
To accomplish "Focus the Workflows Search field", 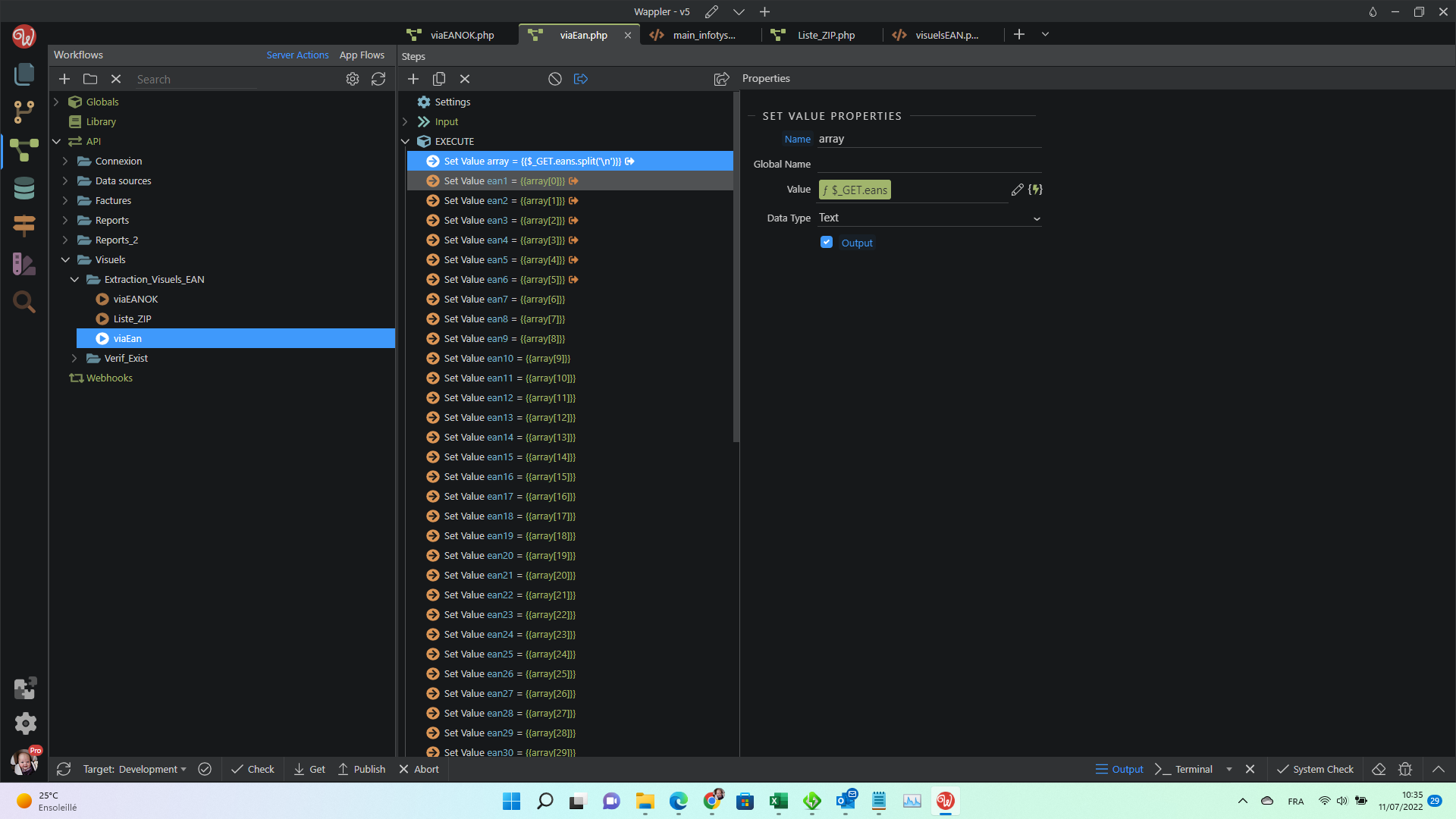I will pos(197,79).
